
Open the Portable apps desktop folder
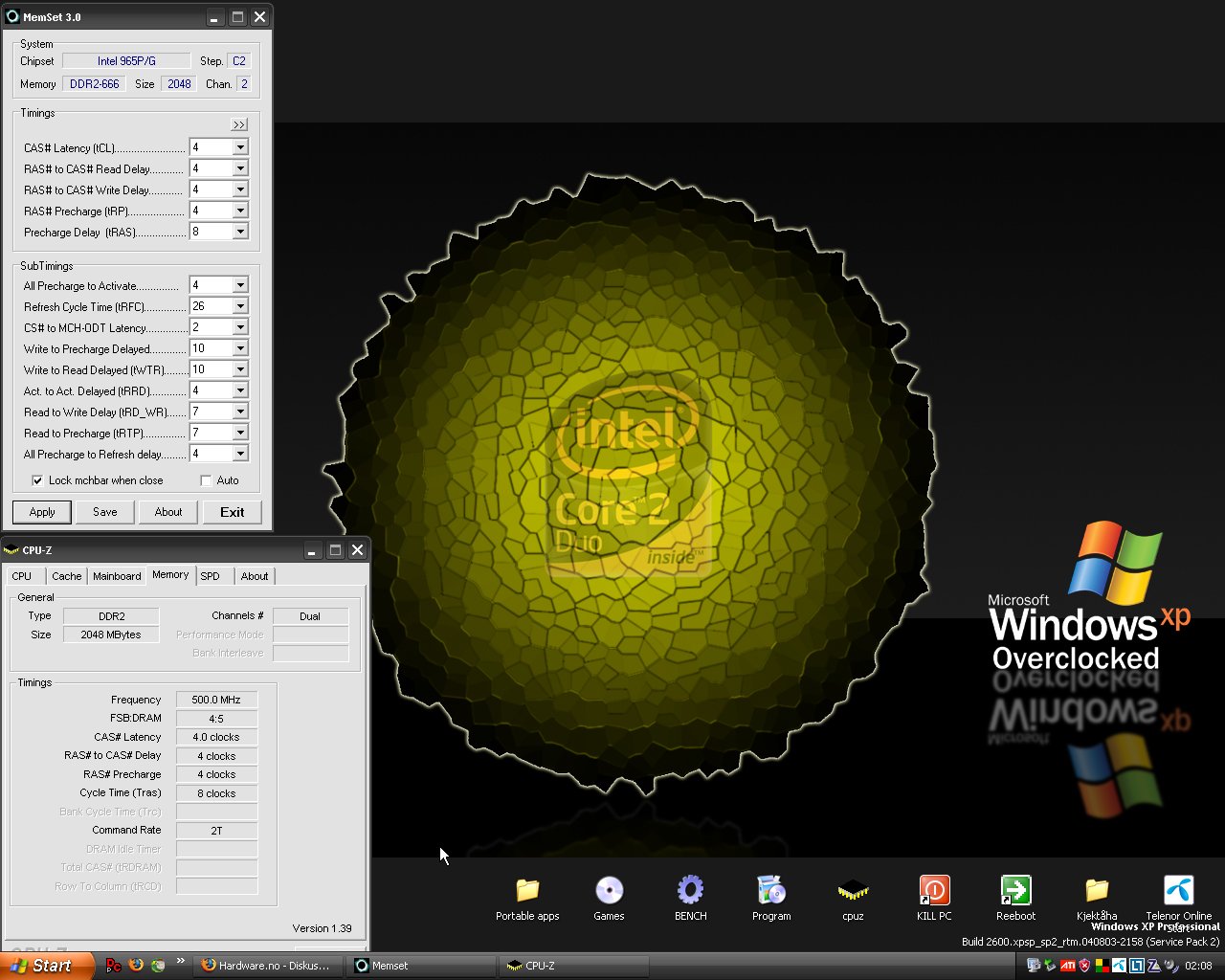point(527,898)
